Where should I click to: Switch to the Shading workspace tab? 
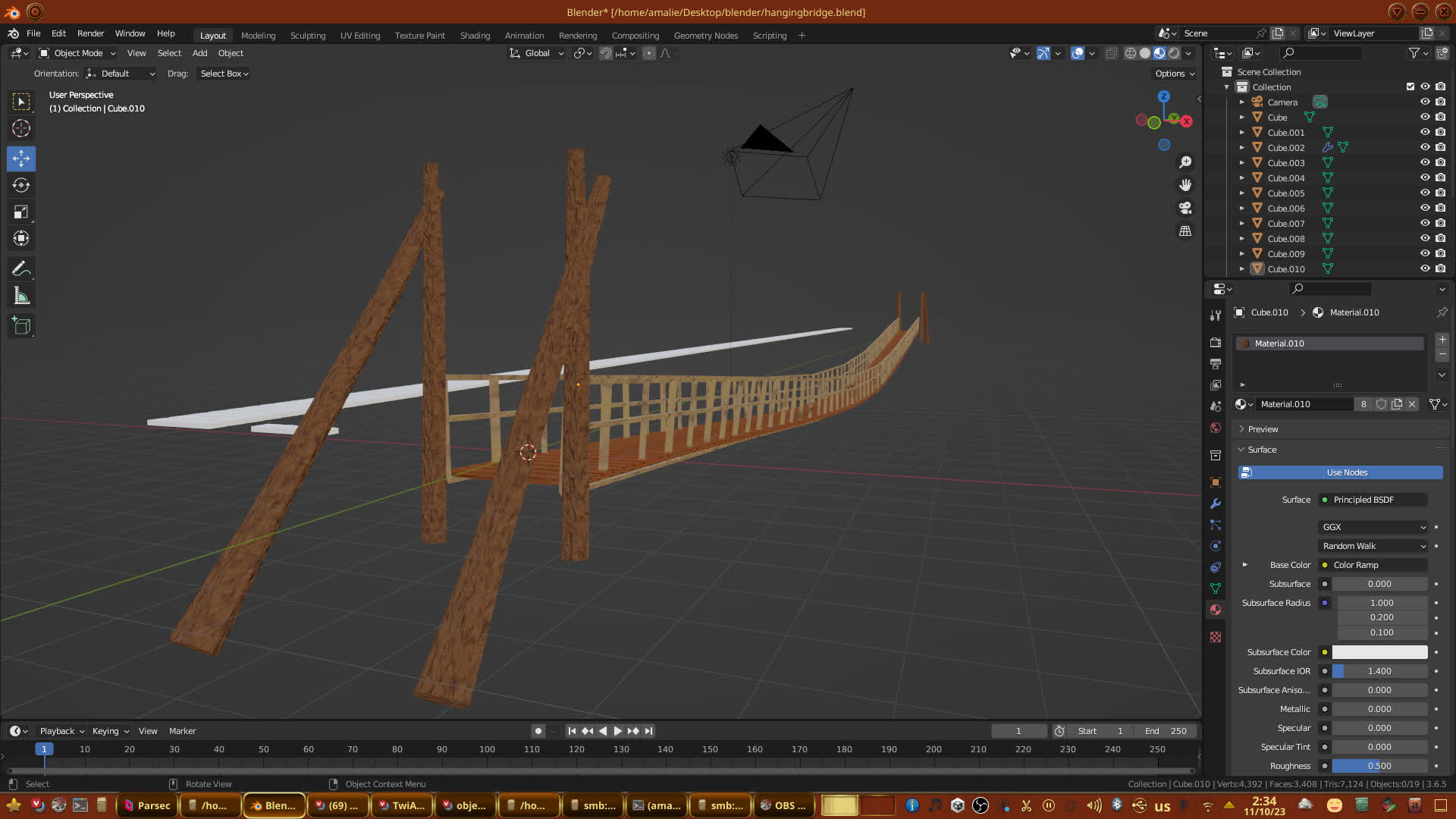pyautogui.click(x=475, y=36)
